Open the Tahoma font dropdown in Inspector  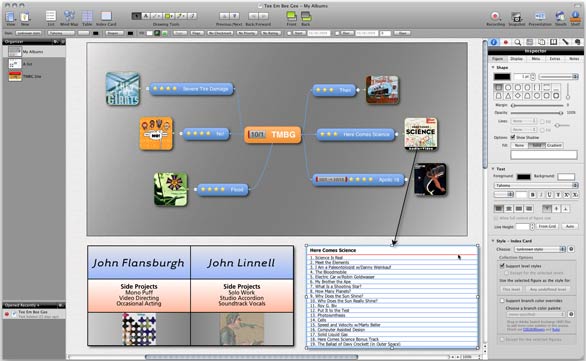coord(536,185)
